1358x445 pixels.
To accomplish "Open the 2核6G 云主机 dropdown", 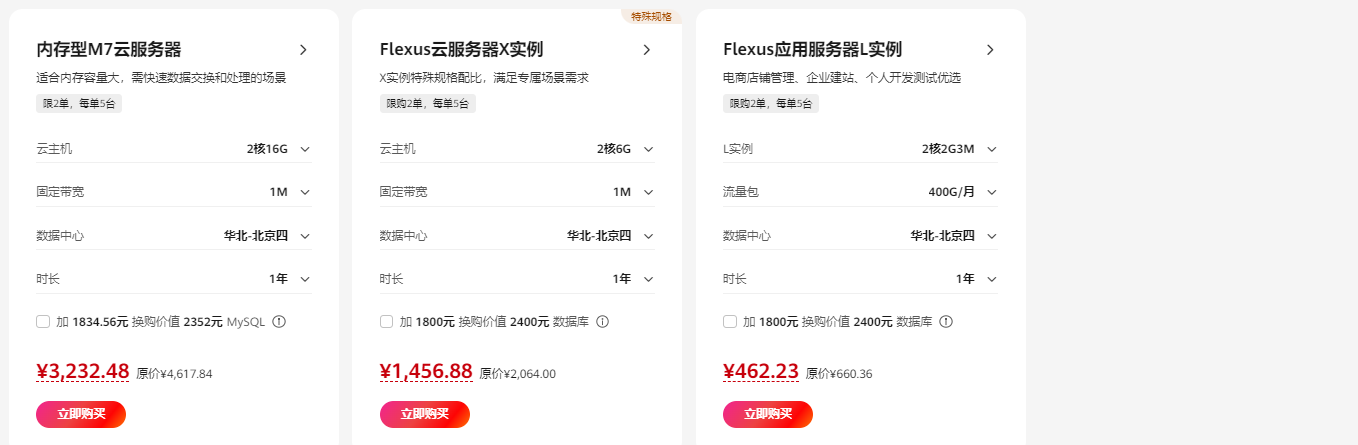I will (x=648, y=149).
